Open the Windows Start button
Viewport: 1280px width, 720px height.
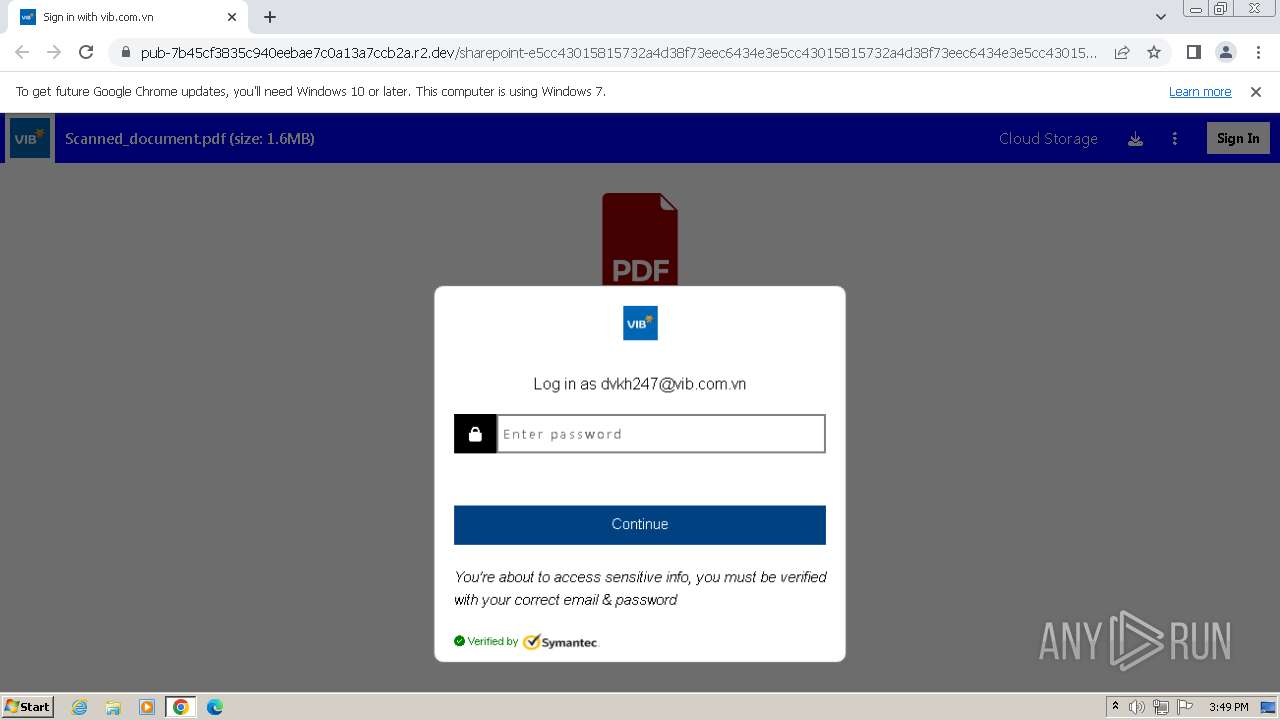[x=28, y=706]
